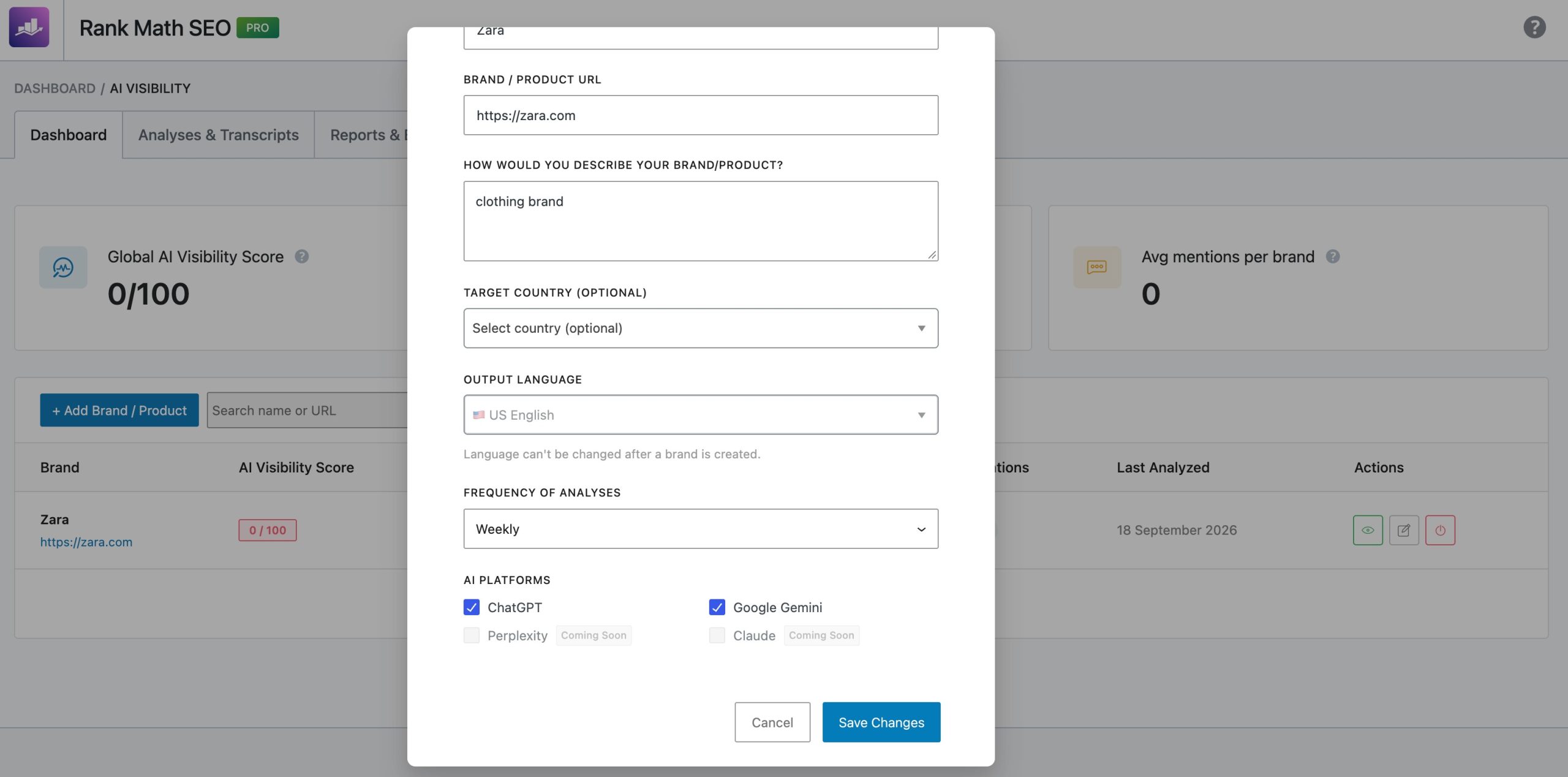1568x777 pixels.
Task: Click the Google Gemini label
Action: coord(778,607)
